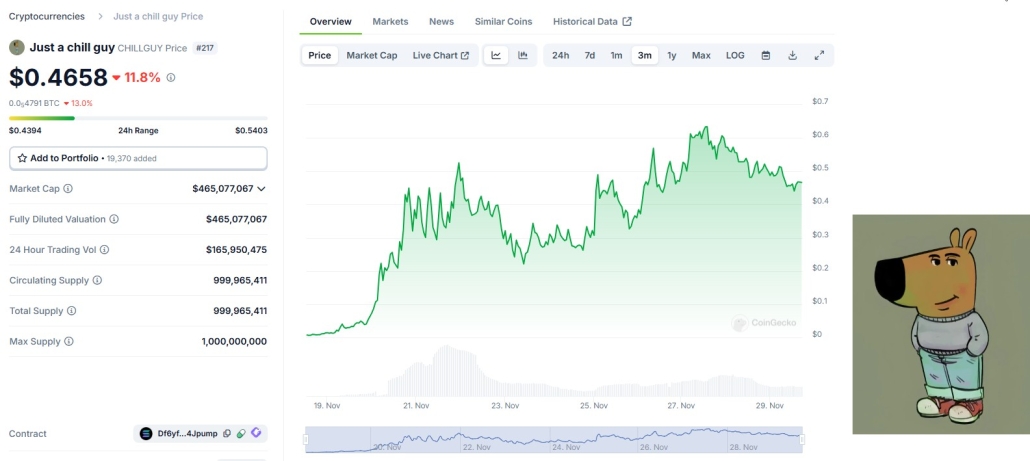Screen dimensions: 1030x461
Task: Click the chart range navigator strip
Action: pos(553,439)
